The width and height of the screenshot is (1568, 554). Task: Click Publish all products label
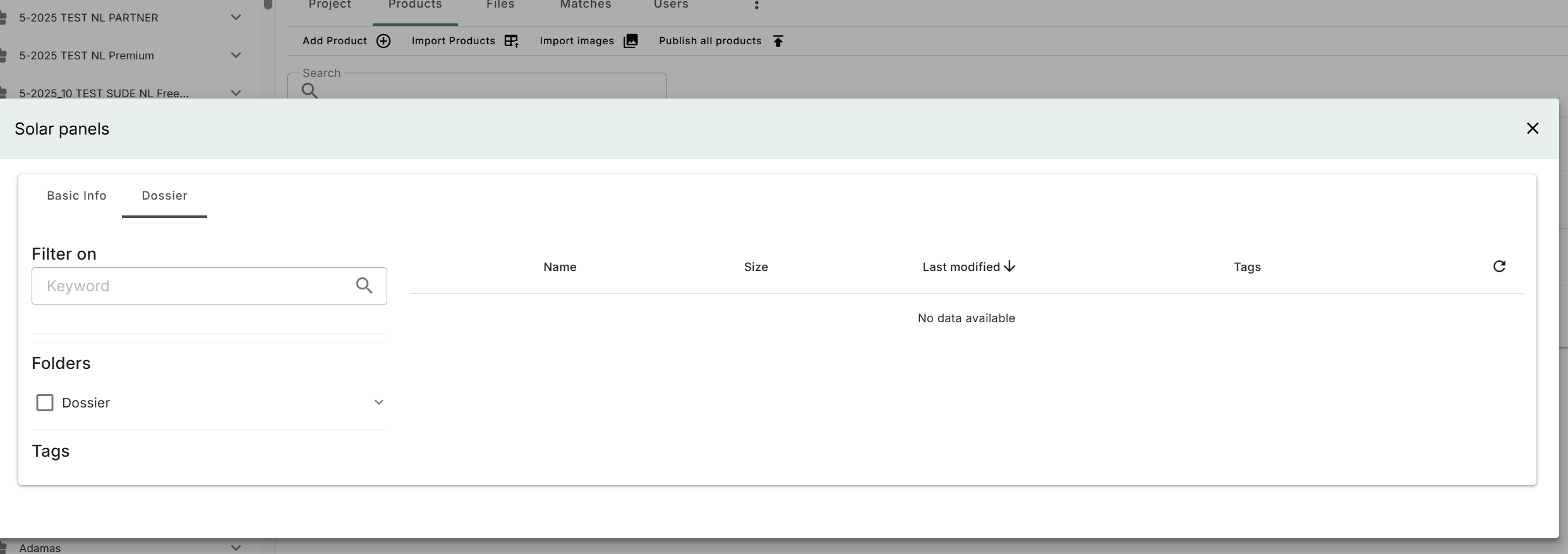tap(710, 41)
